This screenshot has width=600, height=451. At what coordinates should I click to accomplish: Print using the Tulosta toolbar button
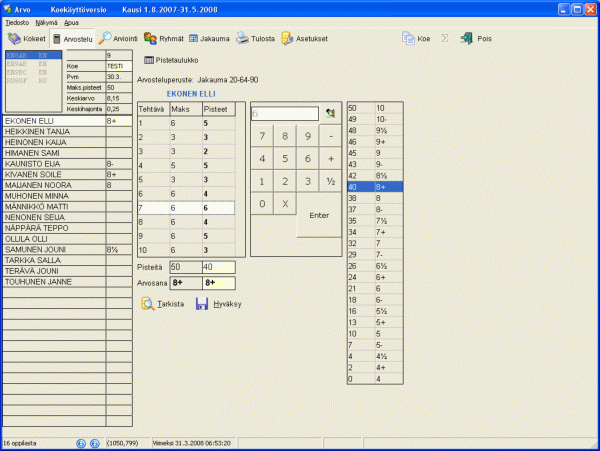tap(255, 39)
